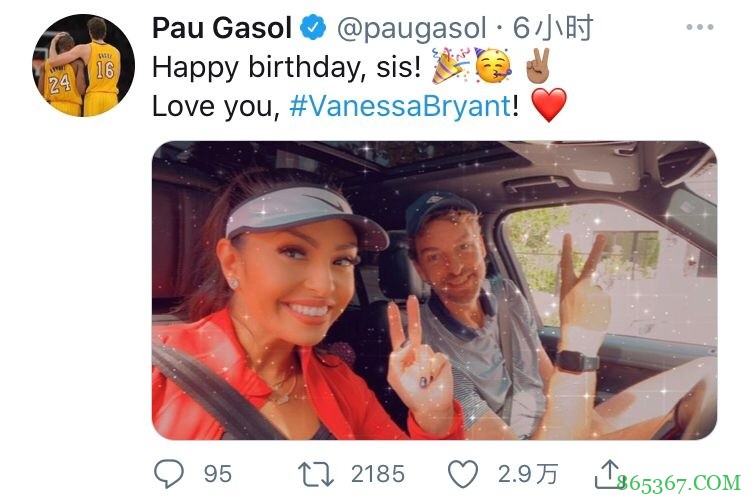Click the 95 replies count
Image resolution: width=750 pixels, height=498 pixels.
click(x=218, y=474)
